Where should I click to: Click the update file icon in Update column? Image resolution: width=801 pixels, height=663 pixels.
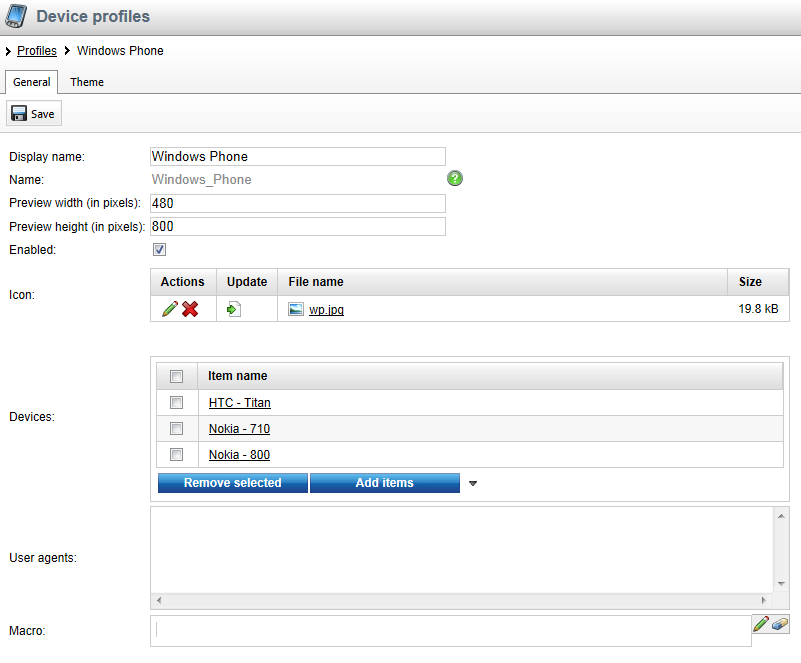click(233, 309)
